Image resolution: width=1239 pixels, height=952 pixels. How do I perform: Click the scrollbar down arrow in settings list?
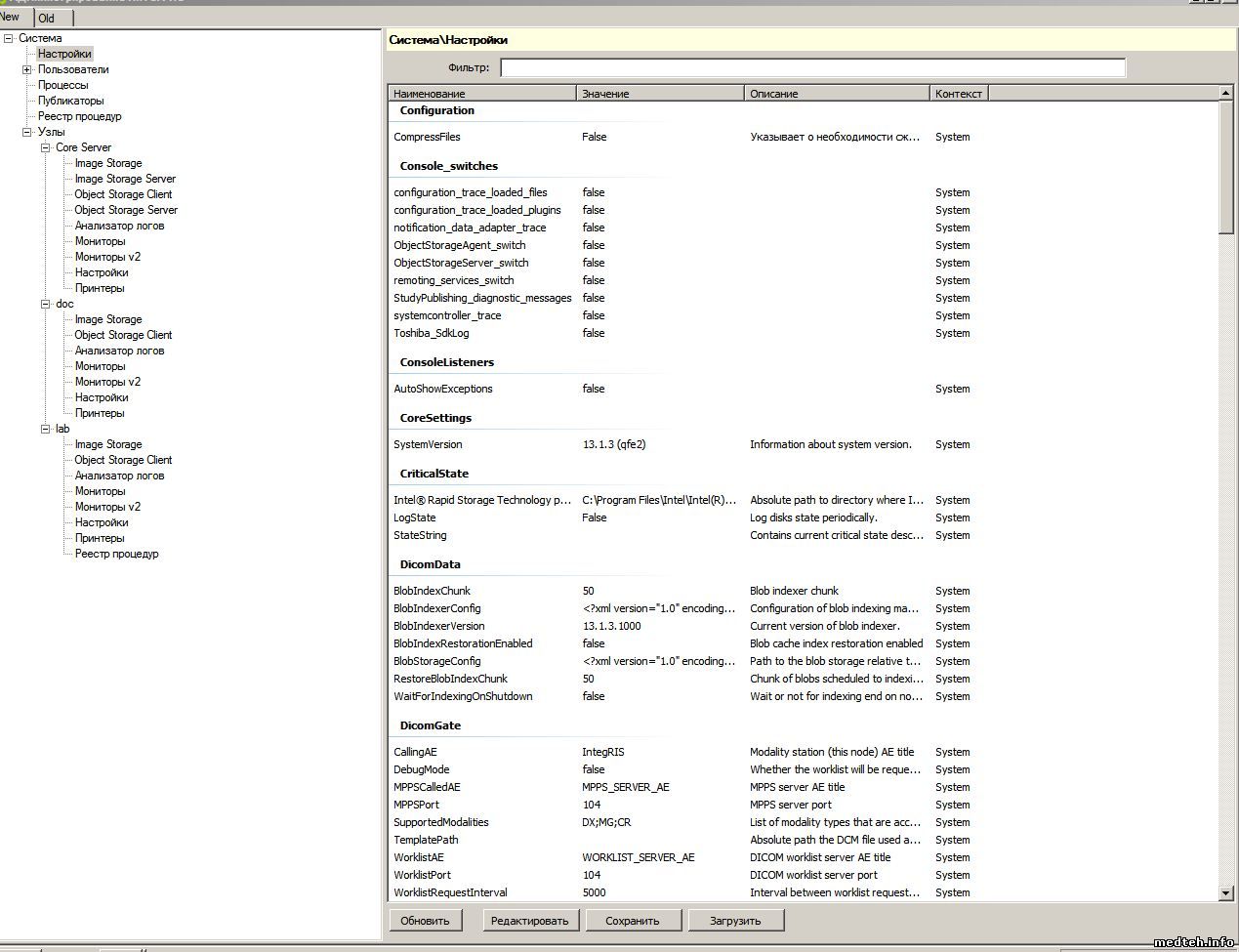pos(1226,893)
